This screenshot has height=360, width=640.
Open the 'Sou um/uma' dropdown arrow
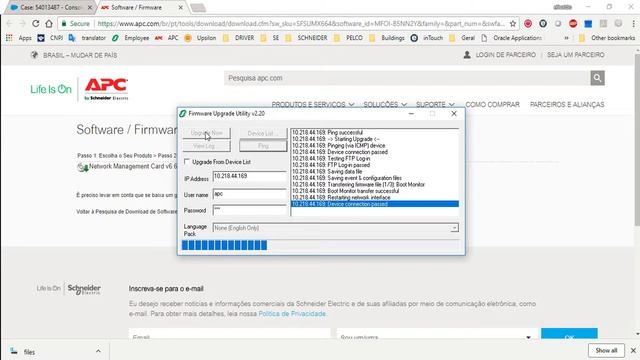point(528,337)
